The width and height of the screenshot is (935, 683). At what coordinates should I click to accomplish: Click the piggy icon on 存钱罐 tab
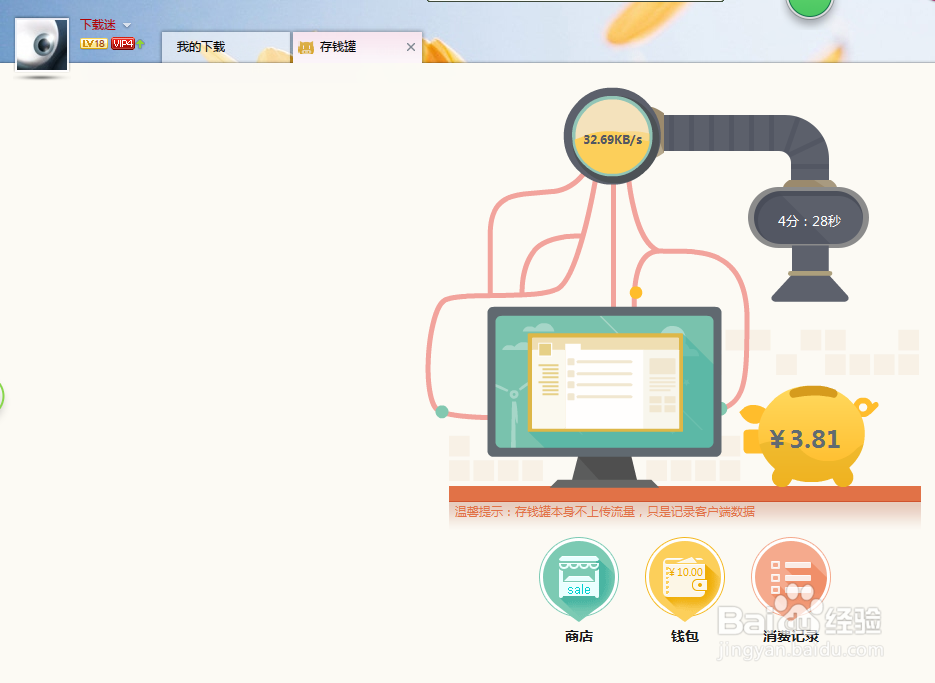tap(306, 47)
